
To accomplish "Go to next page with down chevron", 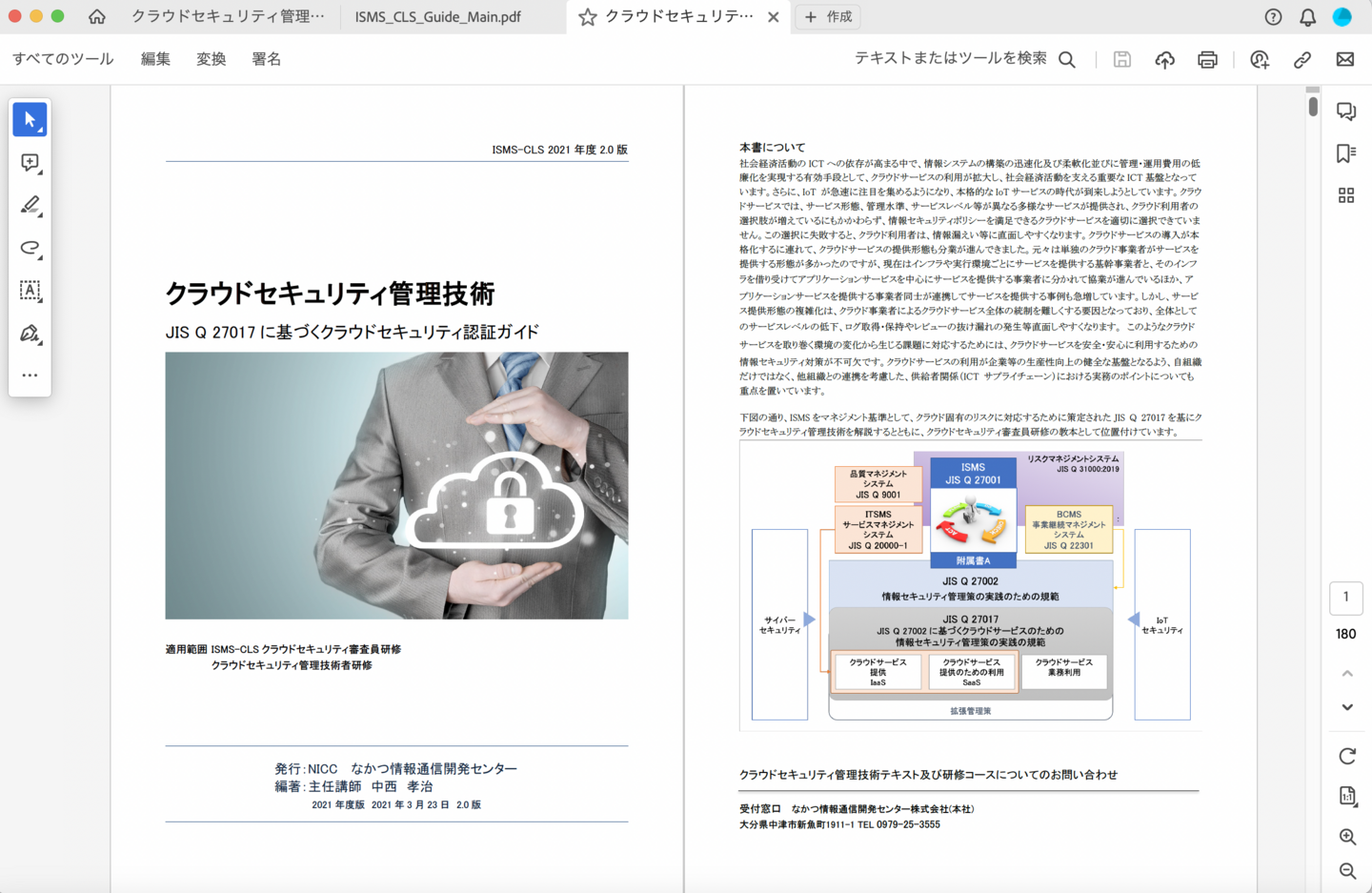I will (x=1347, y=707).
